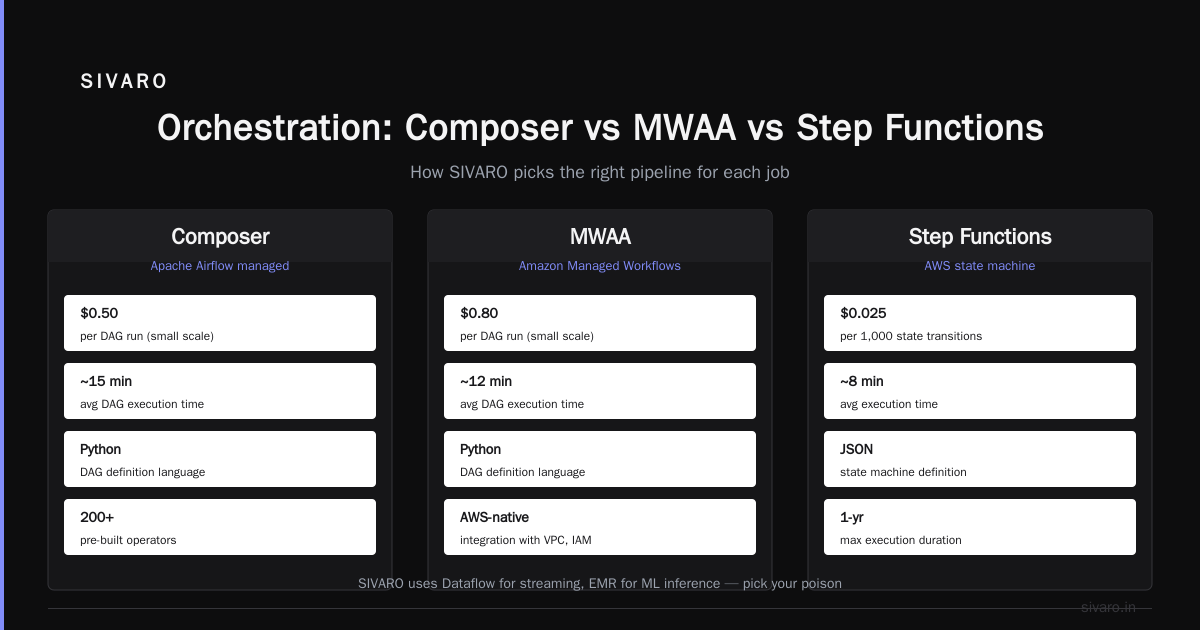The width and height of the screenshot is (1200, 630).
Task: Click the Amazon Managed Workflows subtitle
Action: click(x=600, y=266)
